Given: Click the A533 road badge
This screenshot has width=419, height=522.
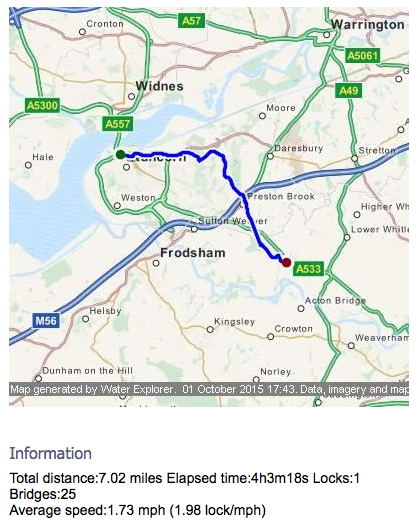Looking at the screenshot, I should (308, 269).
